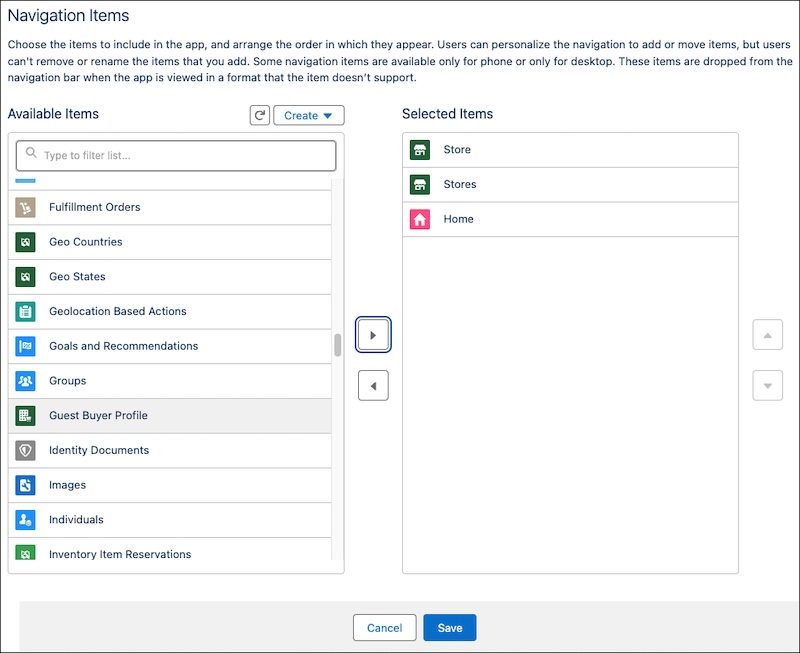800x653 pixels.
Task: Select Individuals in available list
Action: pos(170,519)
